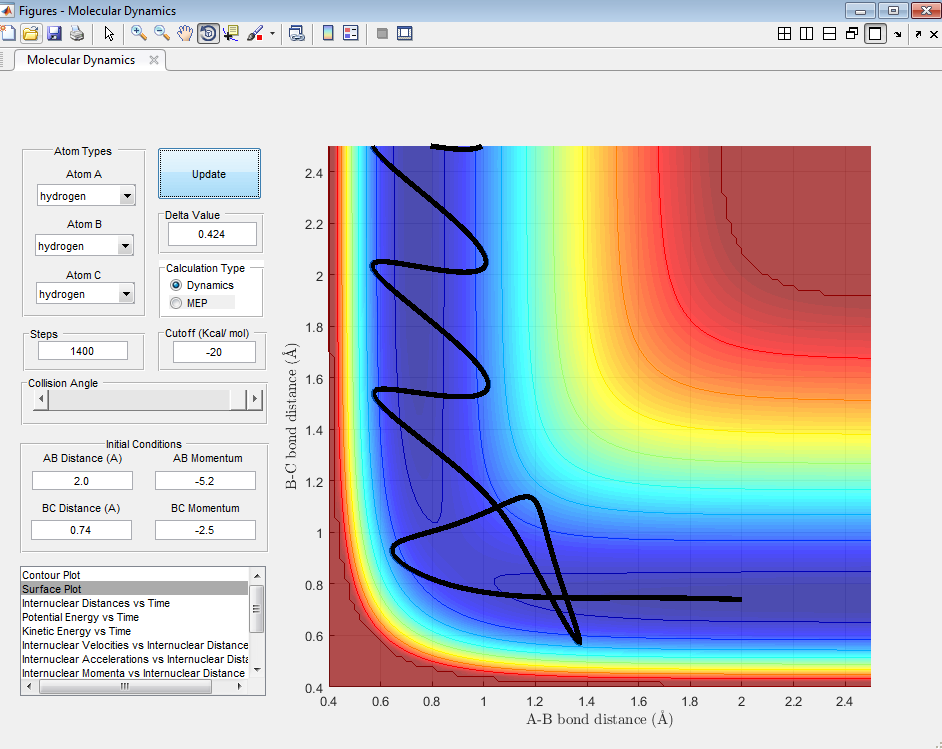Tile figures in a grid layout

[x=785, y=33]
